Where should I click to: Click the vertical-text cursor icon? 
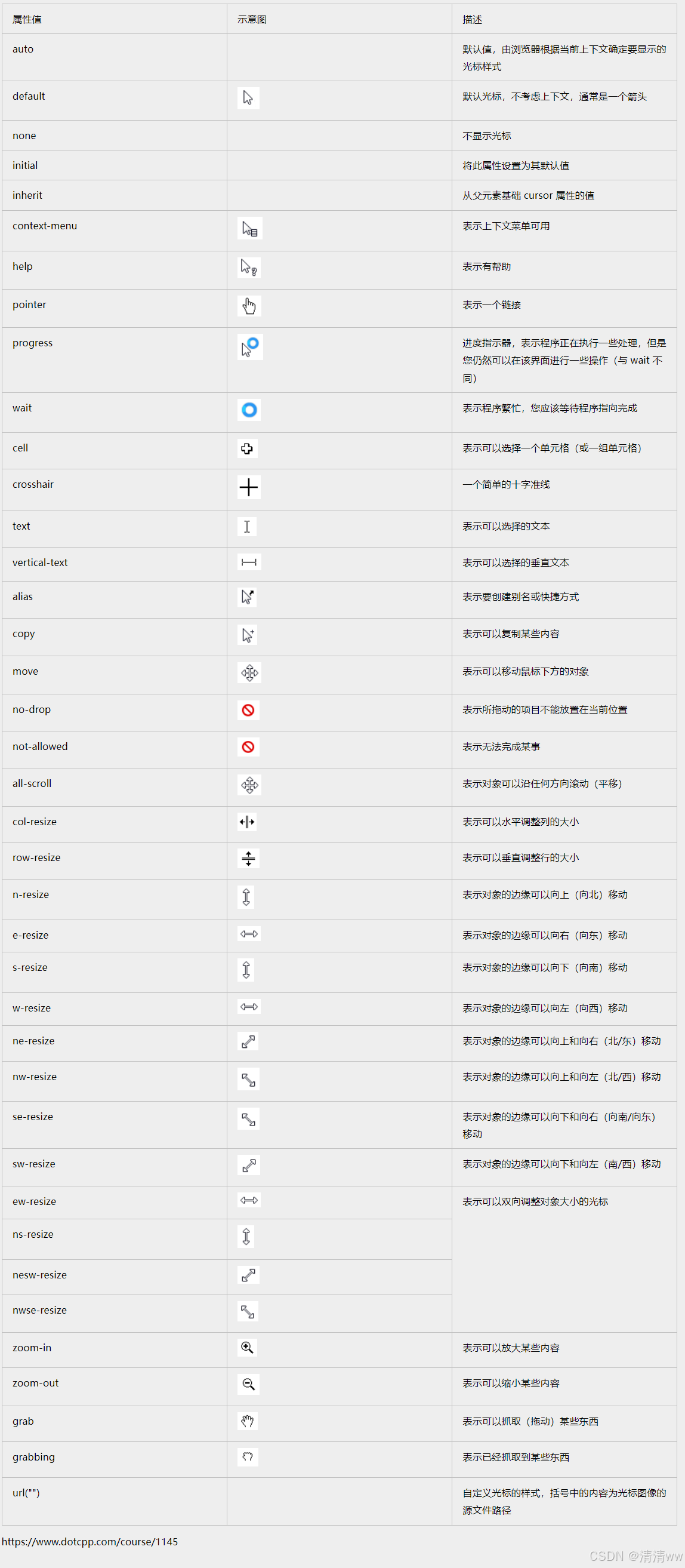[x=249, y=562]
